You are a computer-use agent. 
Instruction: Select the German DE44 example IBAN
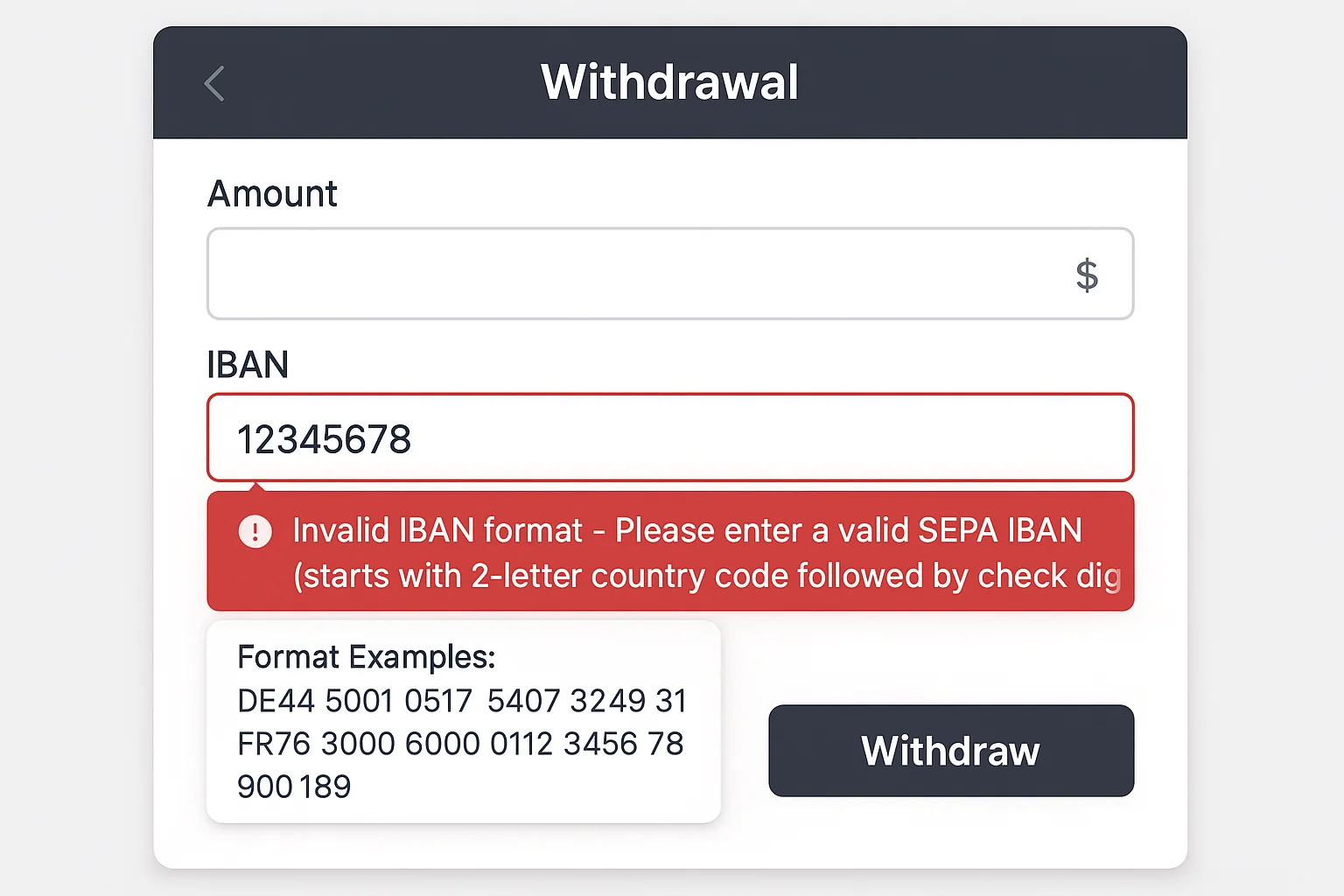tap(462, 700)
